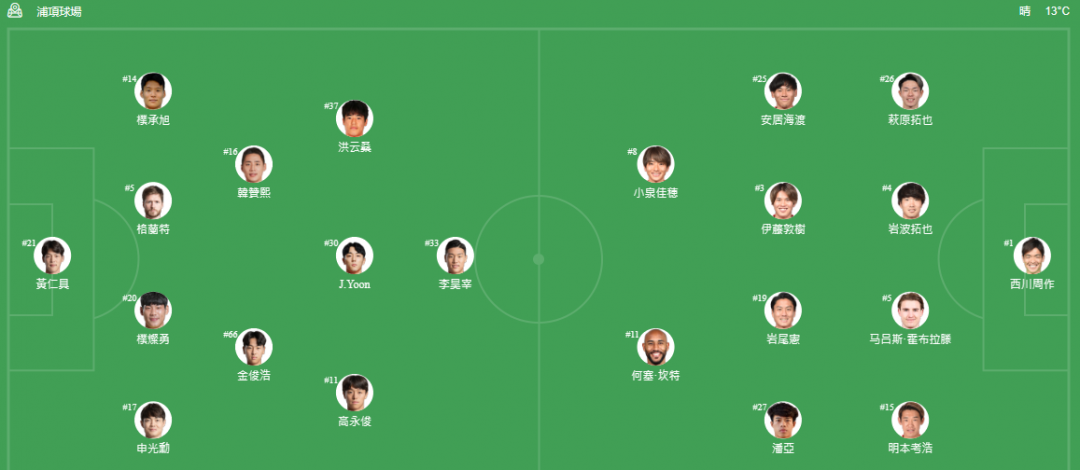Select 韓贊熙 avatar #16

tap(253, 164)
